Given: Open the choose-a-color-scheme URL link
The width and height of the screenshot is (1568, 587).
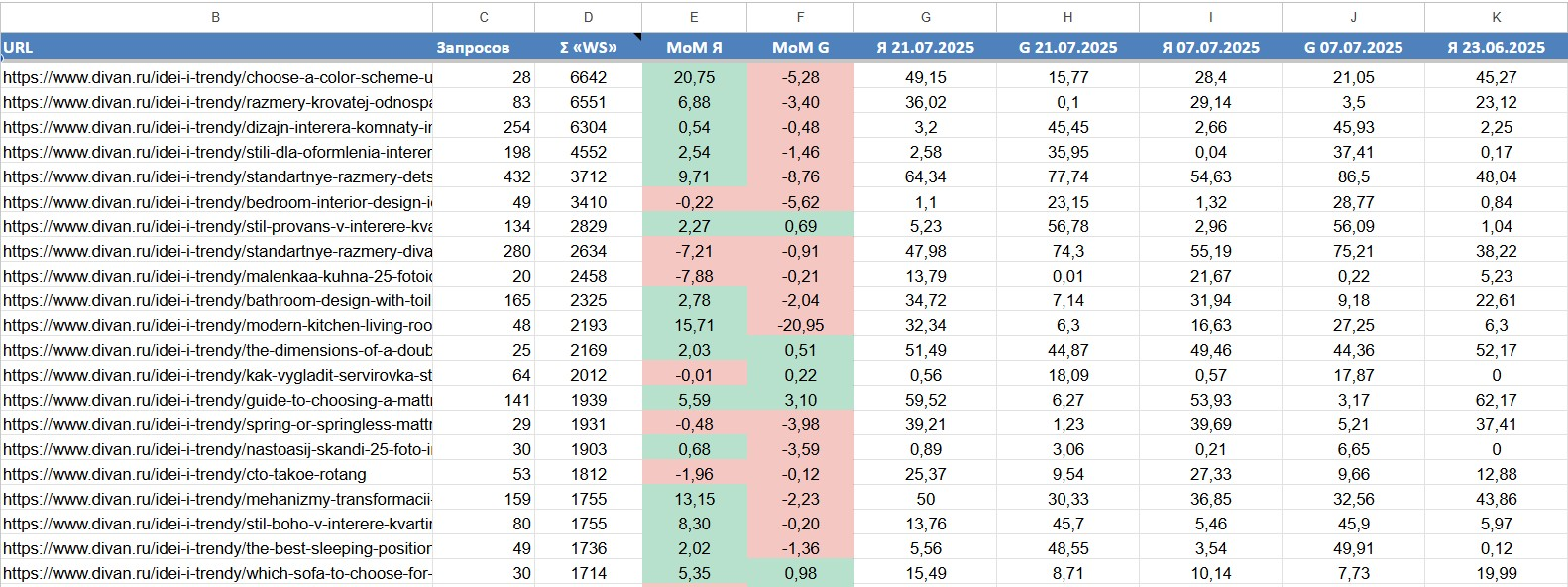Looking at the screenshot, I should point(218,77).
